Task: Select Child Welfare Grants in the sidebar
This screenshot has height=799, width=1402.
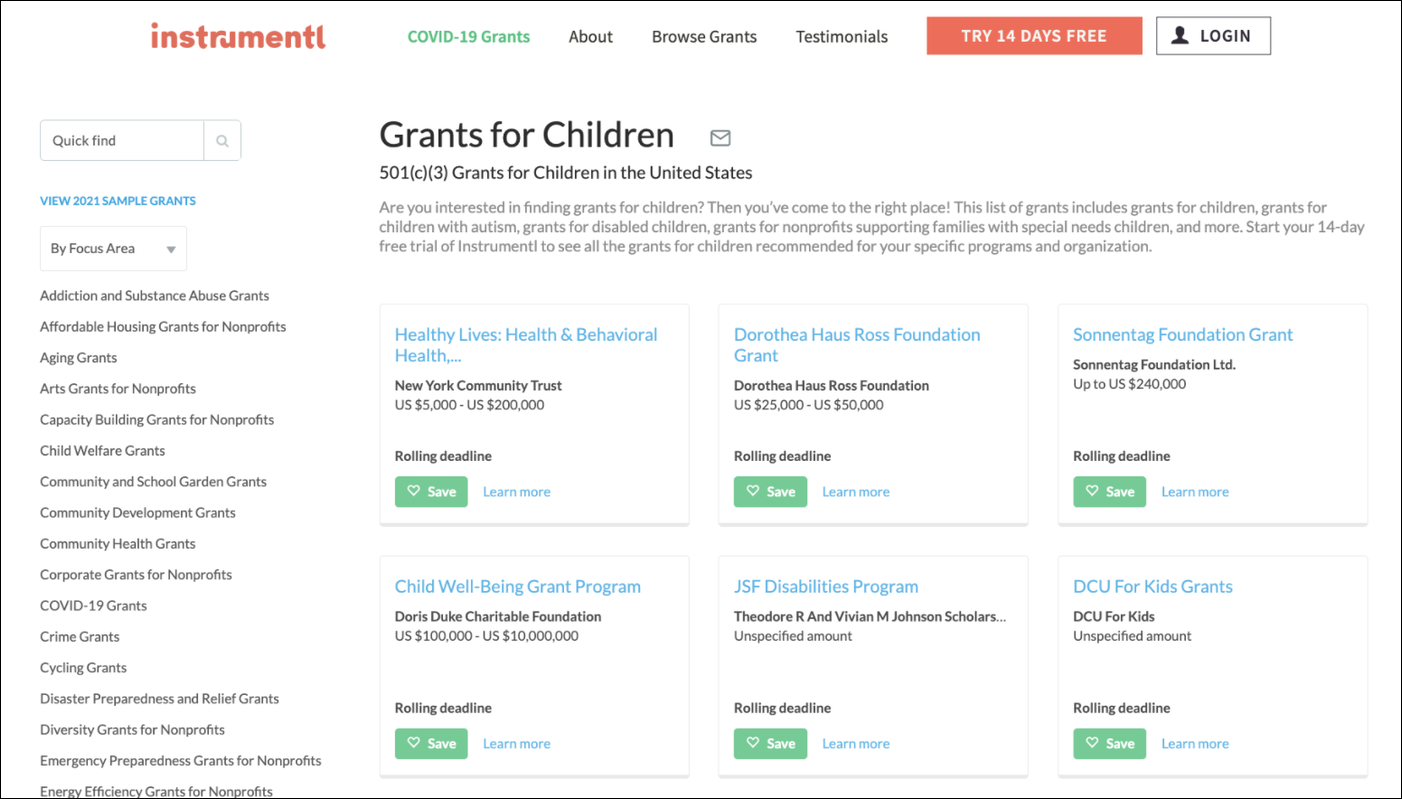Action: pos(102,450)
